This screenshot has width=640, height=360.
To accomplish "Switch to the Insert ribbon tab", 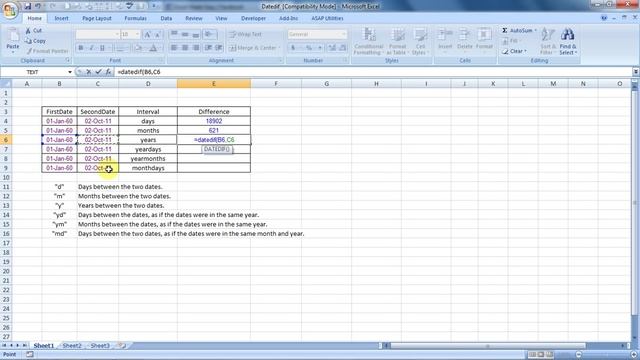I will (61, 18).
